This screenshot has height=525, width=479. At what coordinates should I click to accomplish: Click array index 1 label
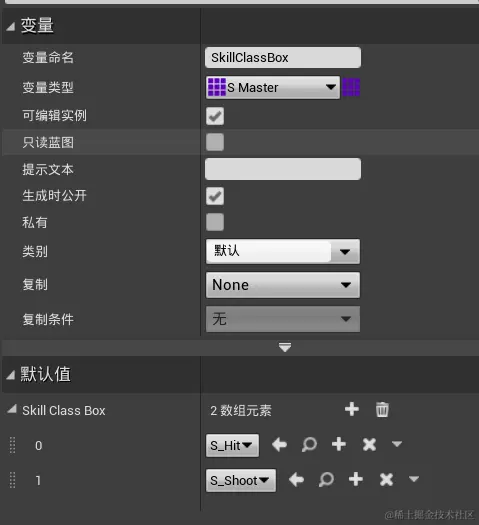coord(38,480)
